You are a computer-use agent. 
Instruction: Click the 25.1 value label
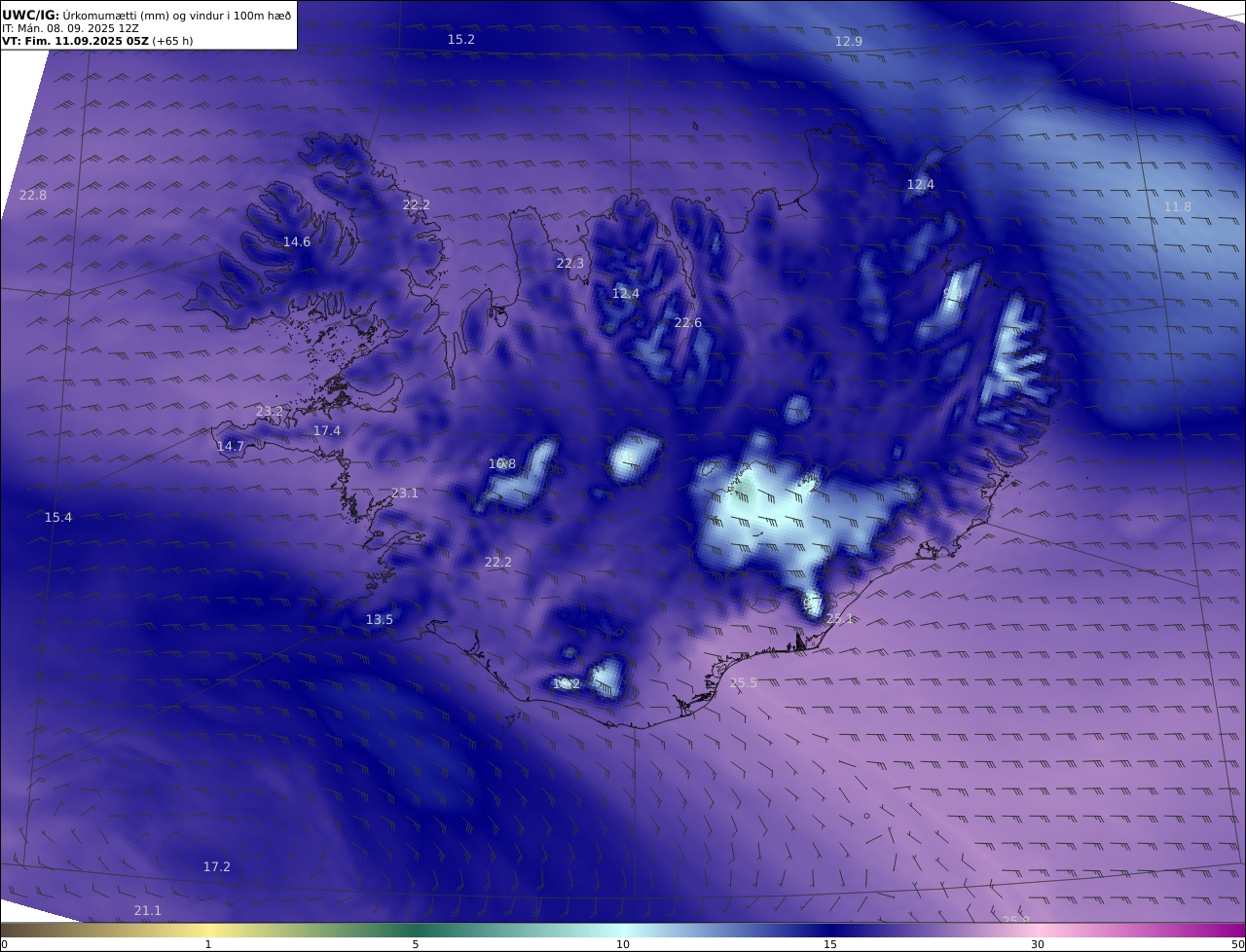(x=839, y=619)
